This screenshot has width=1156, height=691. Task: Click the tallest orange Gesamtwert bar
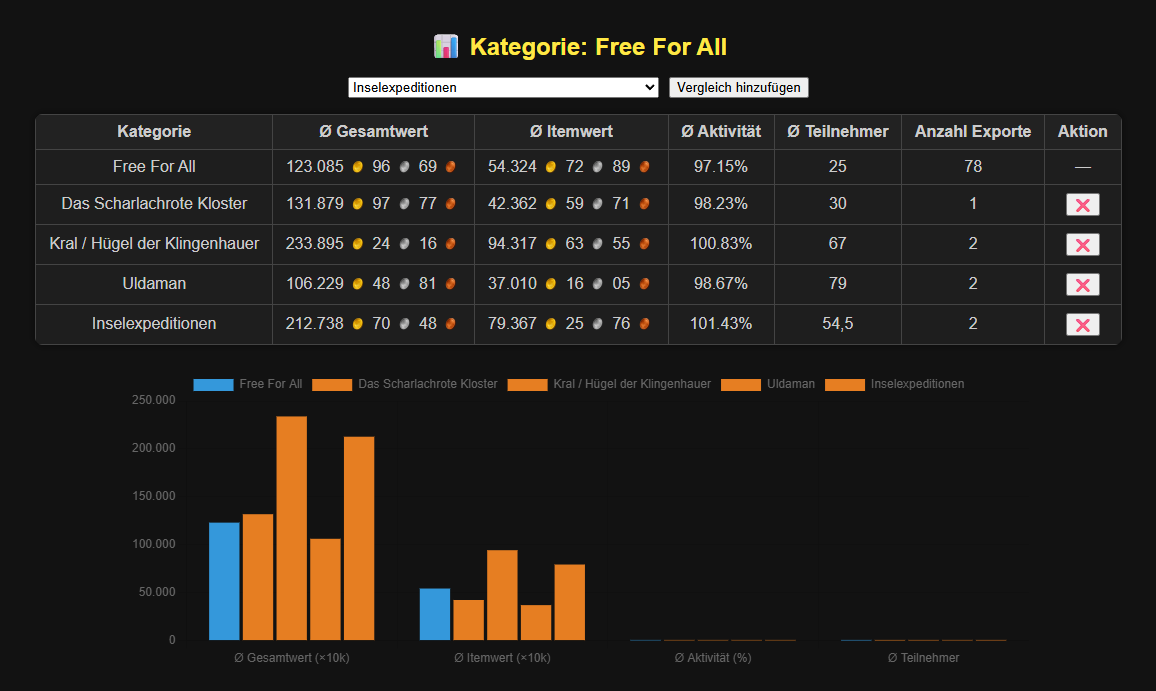291,528
